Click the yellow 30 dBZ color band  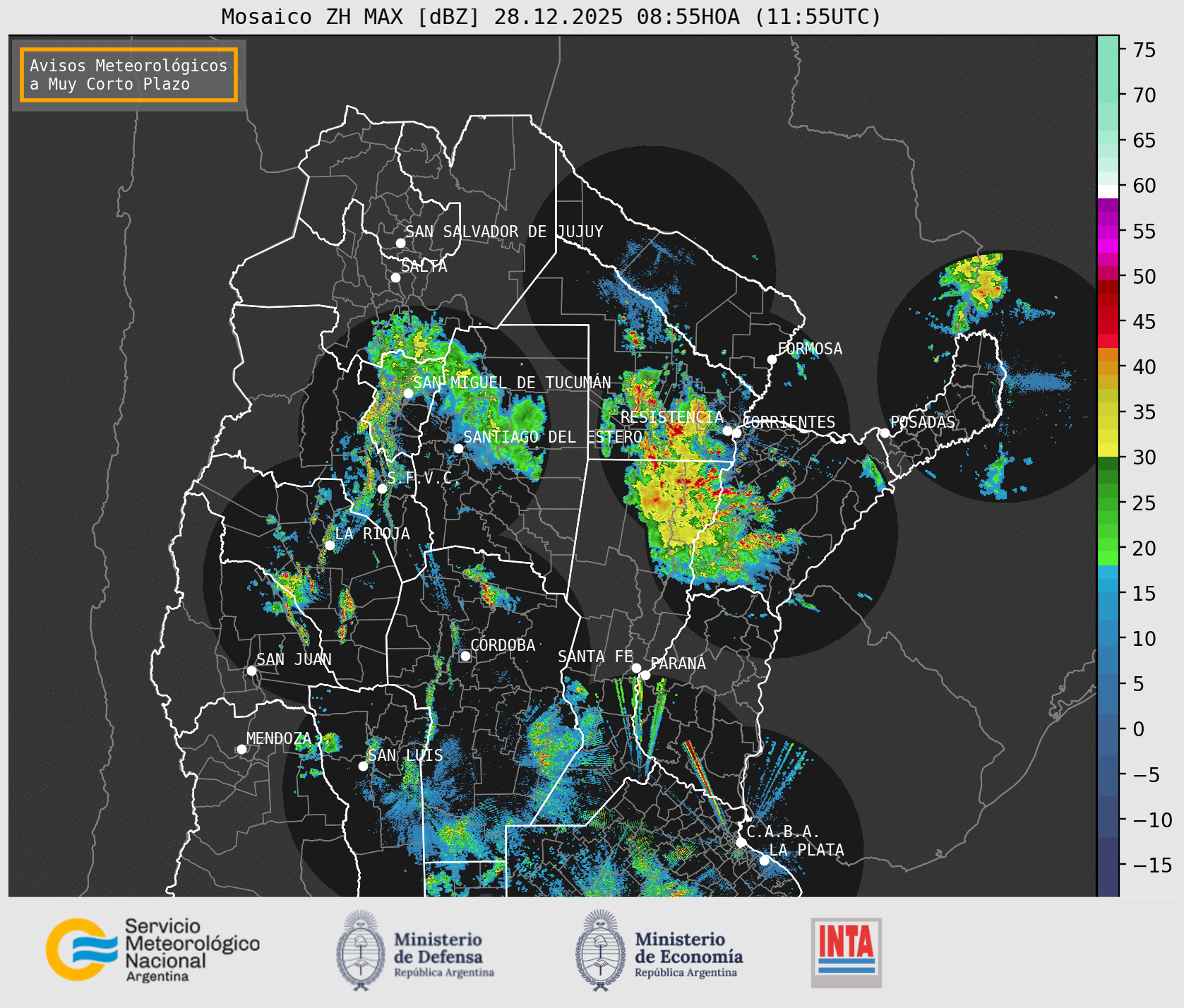coord(1108,450)
